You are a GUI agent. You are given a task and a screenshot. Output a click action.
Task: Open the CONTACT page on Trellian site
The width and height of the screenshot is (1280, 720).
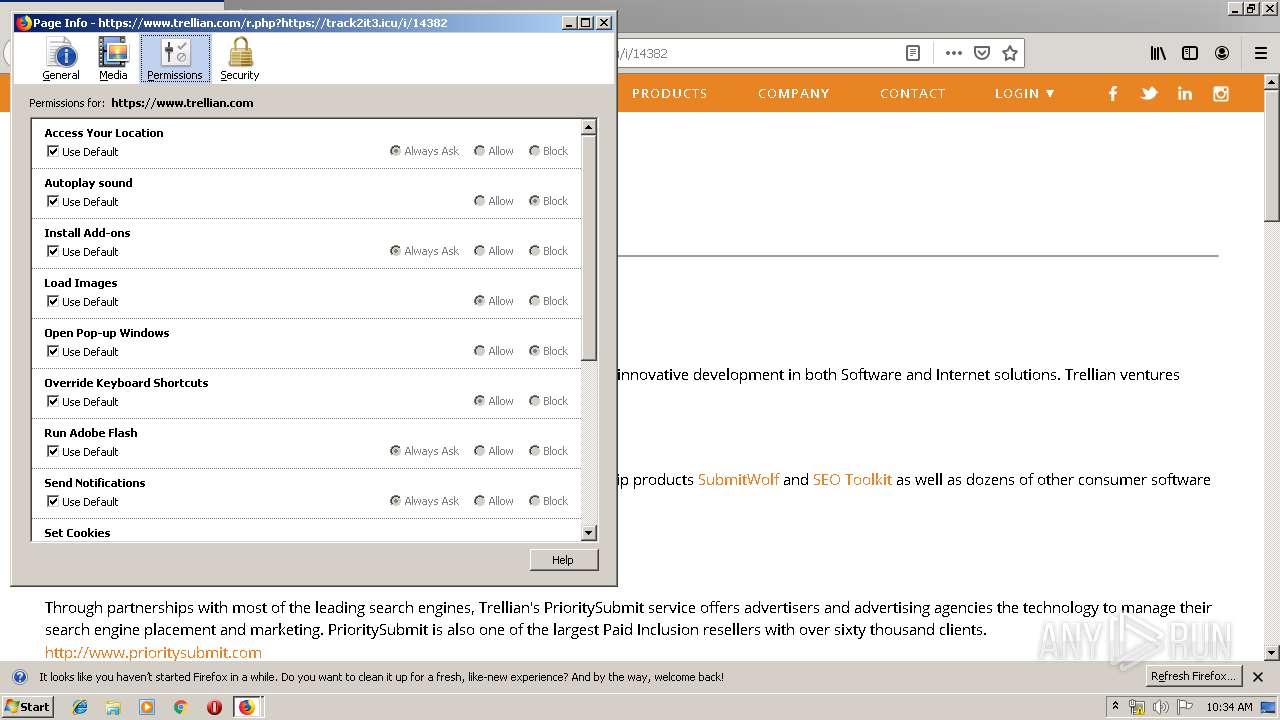[x=913, y=93]
